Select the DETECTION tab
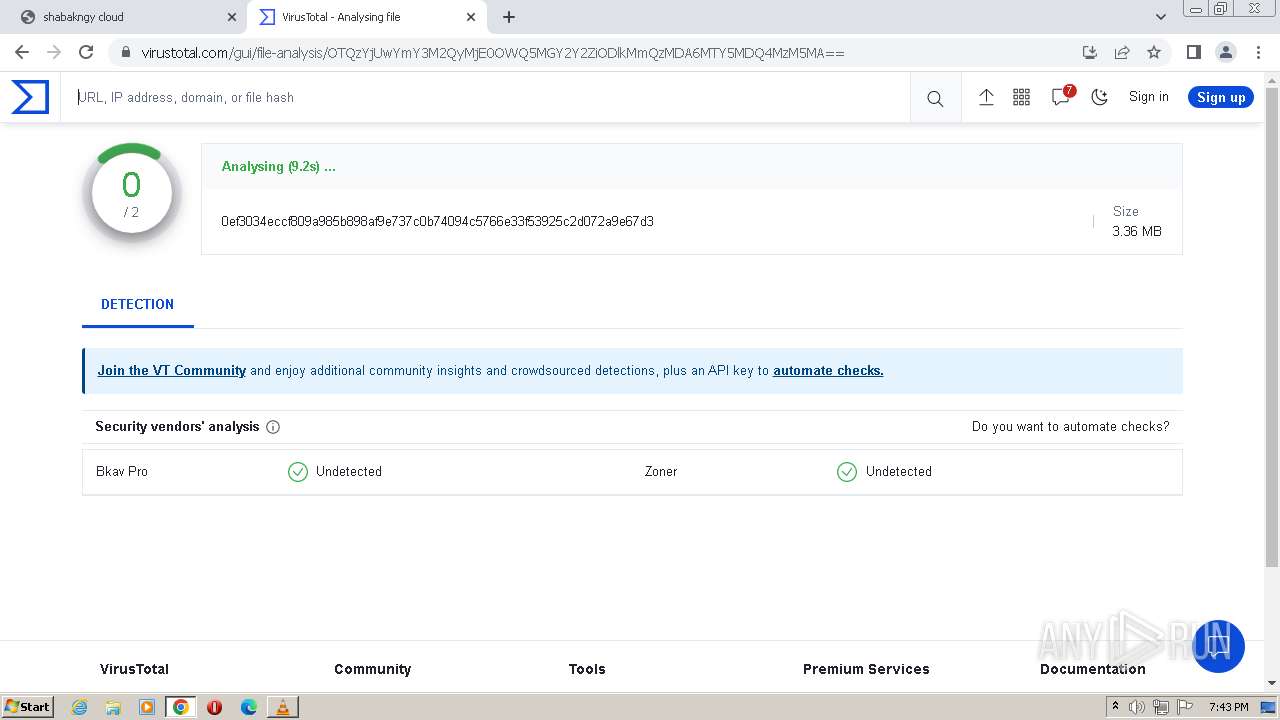The width and height of the screenshot is (1280, 720). tap(137, 304)
